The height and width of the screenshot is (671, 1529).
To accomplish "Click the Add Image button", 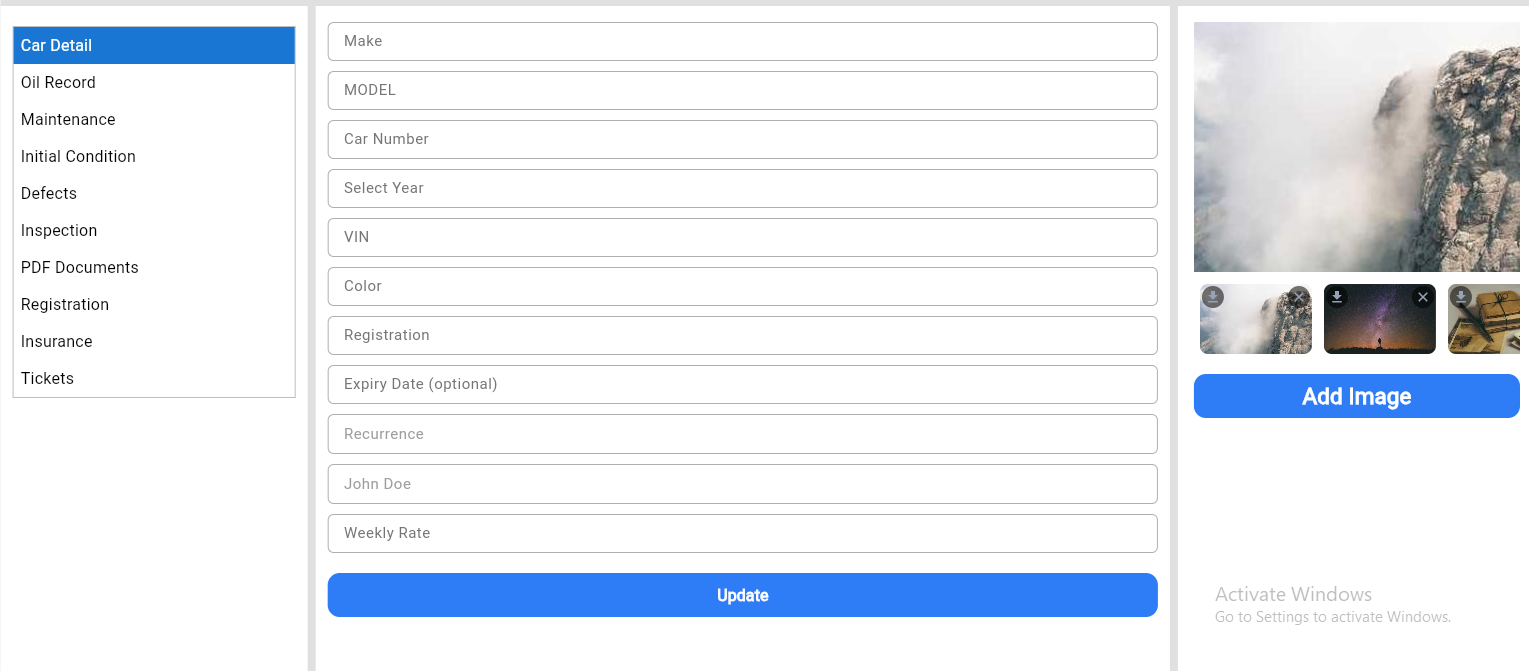I will point(1356,396).
